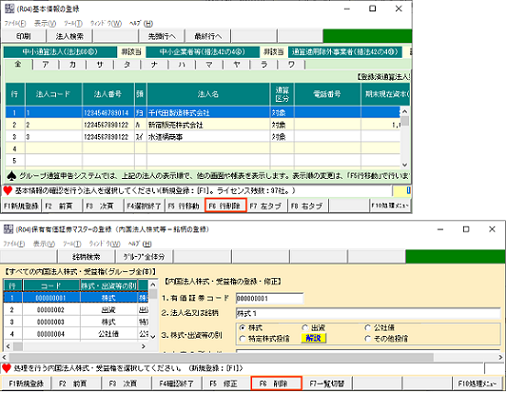Jump with the 先頭行へ button

click(x=162, y=36)
